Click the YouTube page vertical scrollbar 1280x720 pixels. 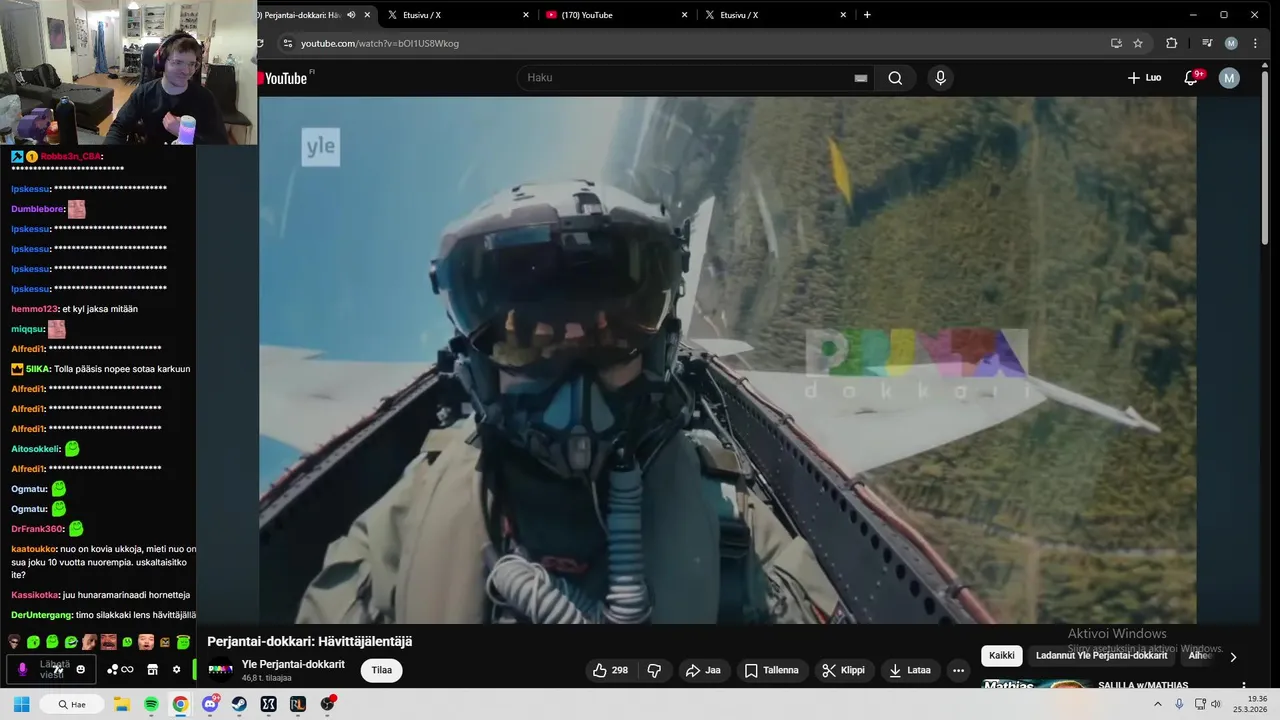(1265, 160)
